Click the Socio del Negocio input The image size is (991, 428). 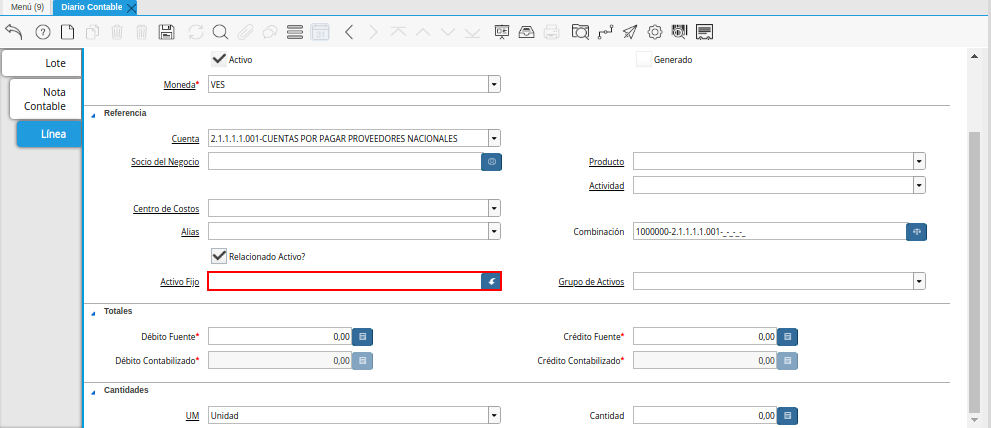[344, 162]
